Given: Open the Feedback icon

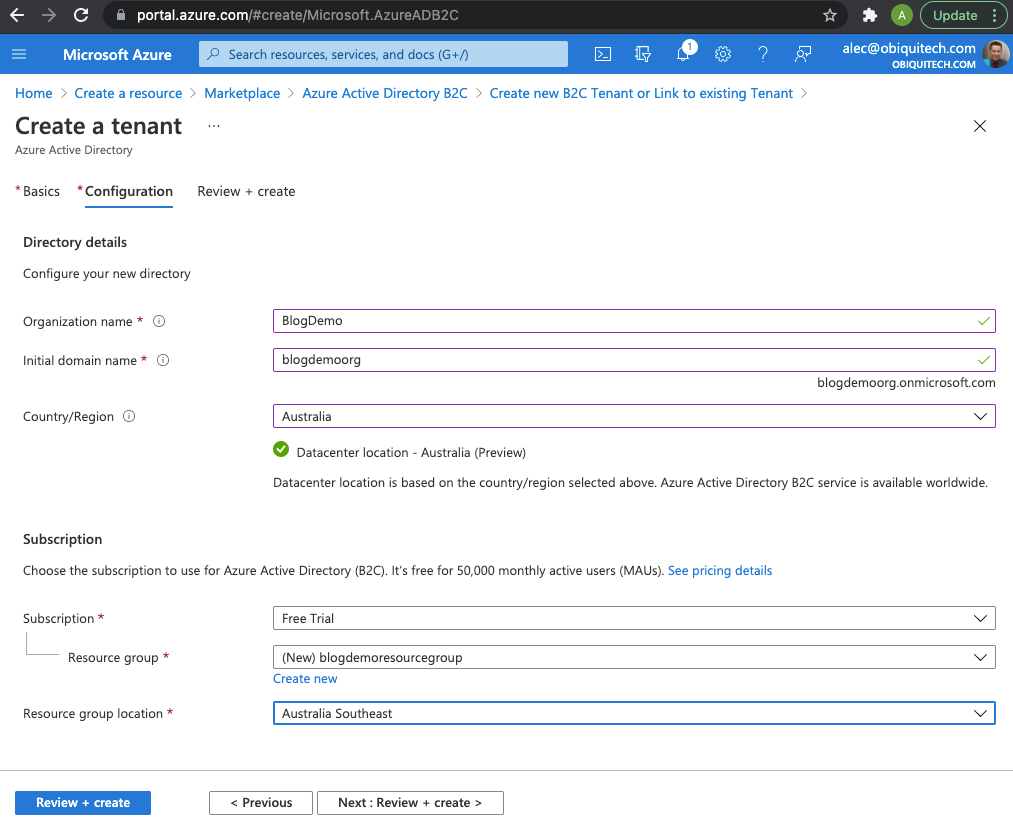Looking at the screenshot, I should point(803,54).
